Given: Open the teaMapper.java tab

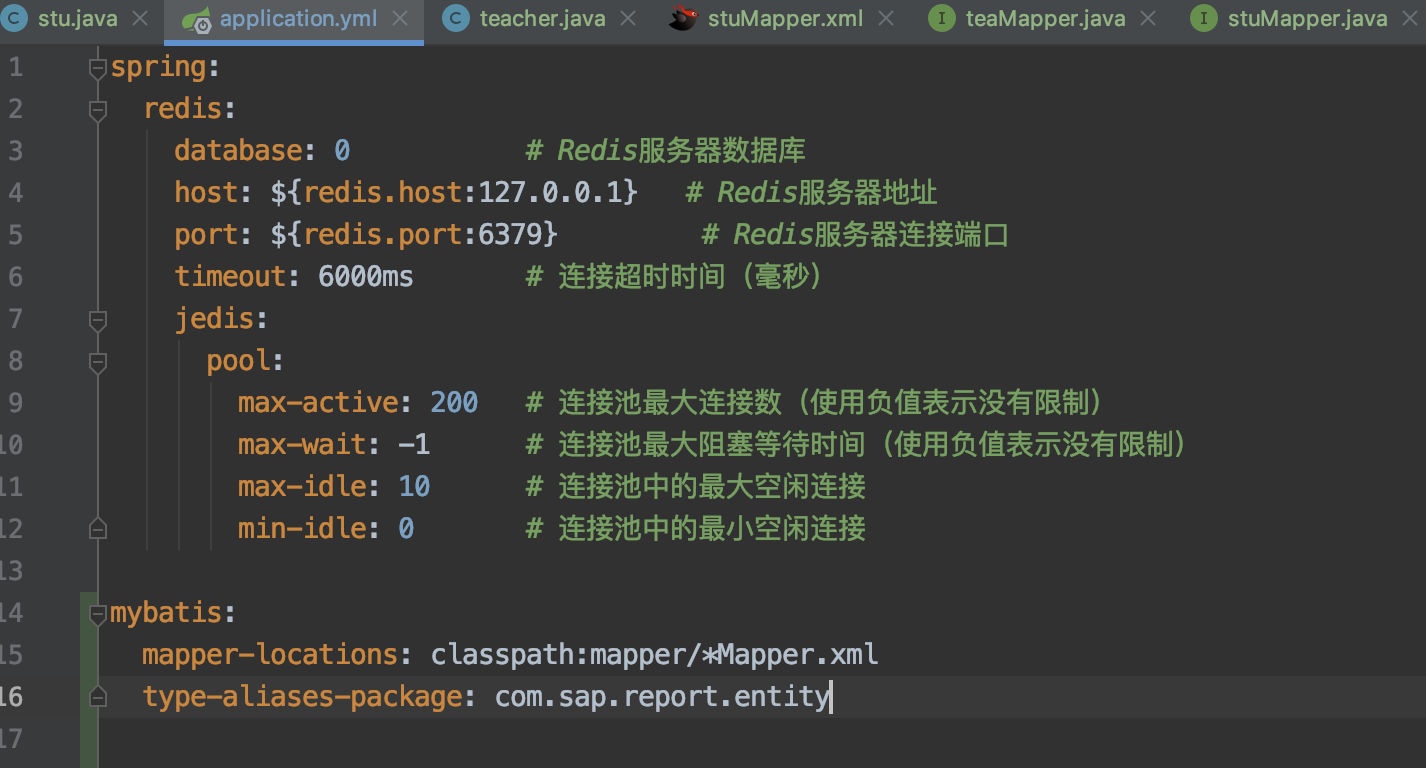Looking at the screenshot, I should click(1044, 19).
